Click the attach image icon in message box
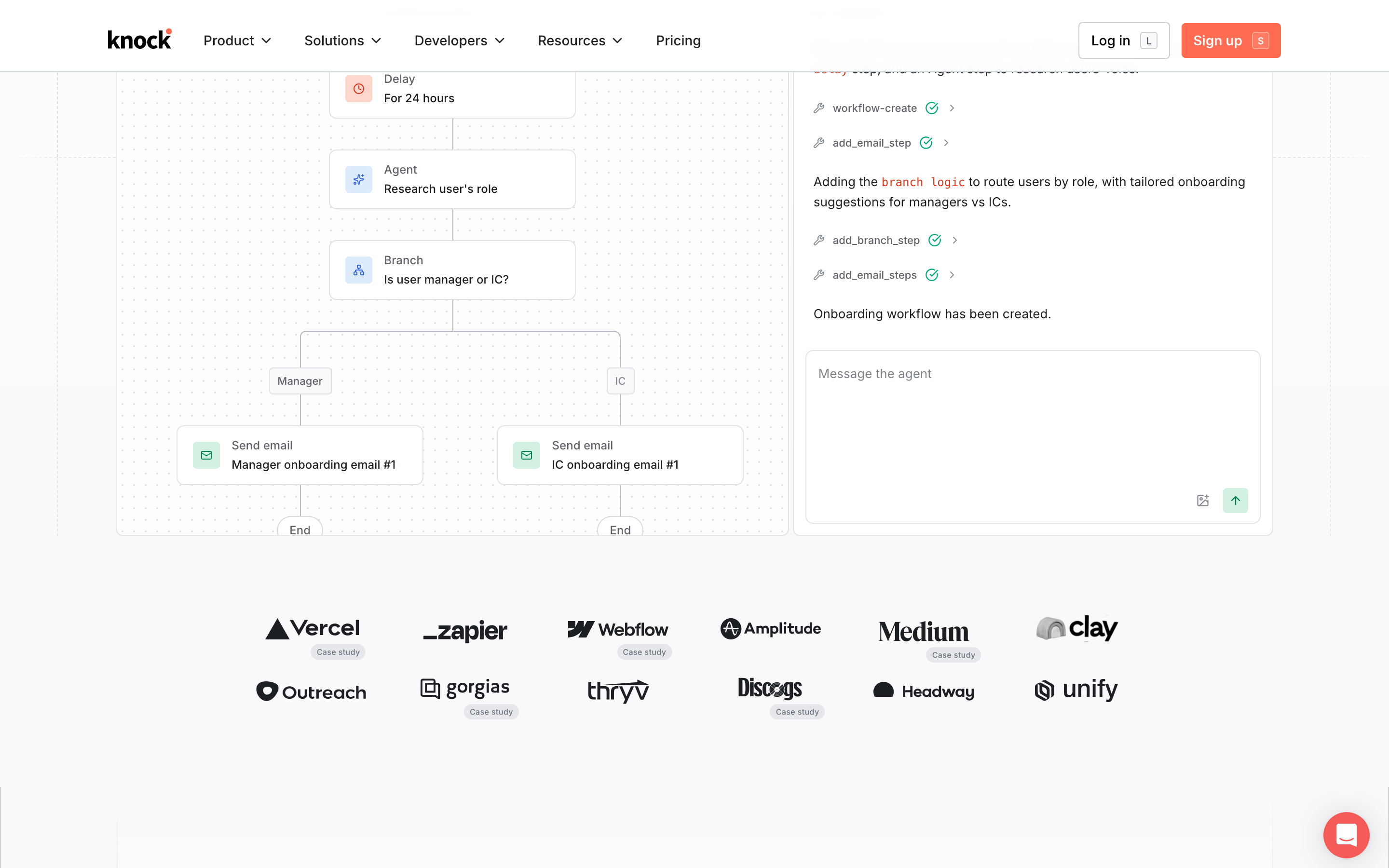This screenshot has height=868, width=1389. (1203, 501)
